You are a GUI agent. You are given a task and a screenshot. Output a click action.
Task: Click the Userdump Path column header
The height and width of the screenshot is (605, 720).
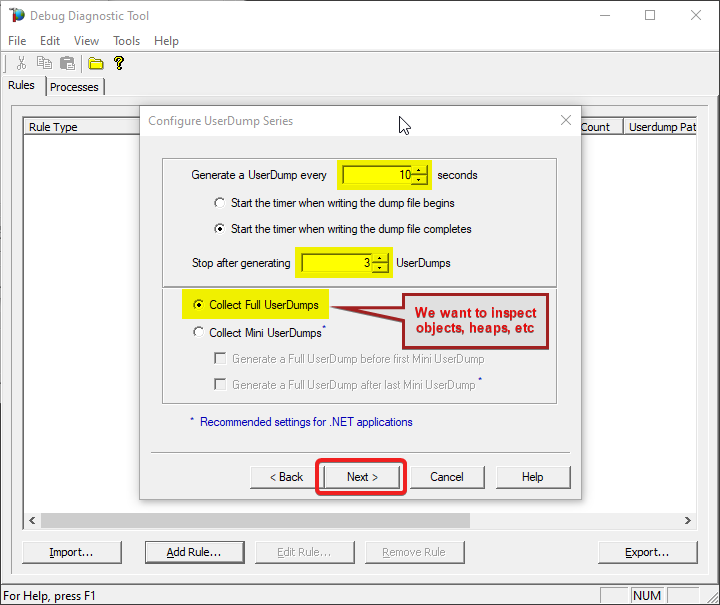[x=660, y=127]
